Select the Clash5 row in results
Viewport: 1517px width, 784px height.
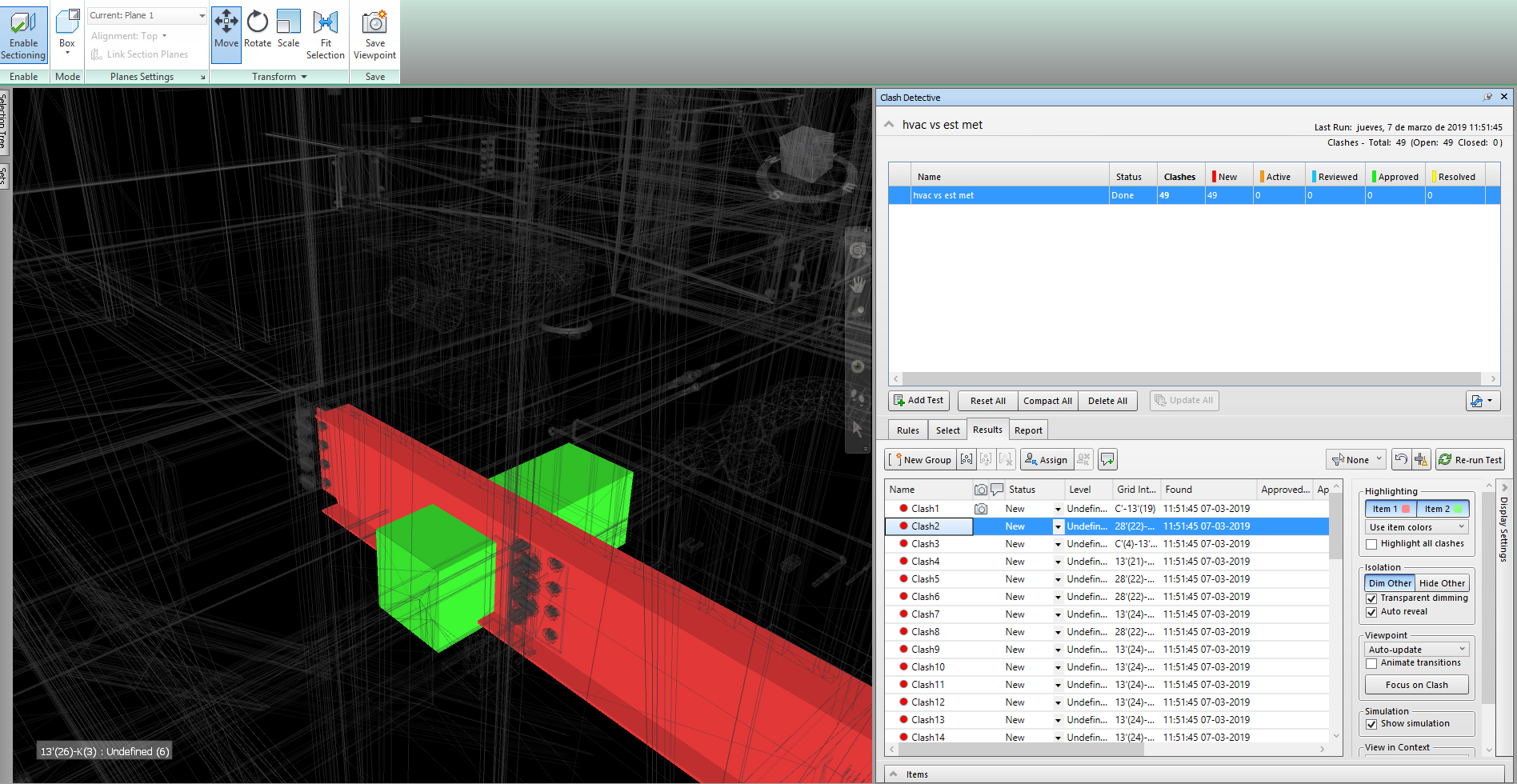click(926, 579)
